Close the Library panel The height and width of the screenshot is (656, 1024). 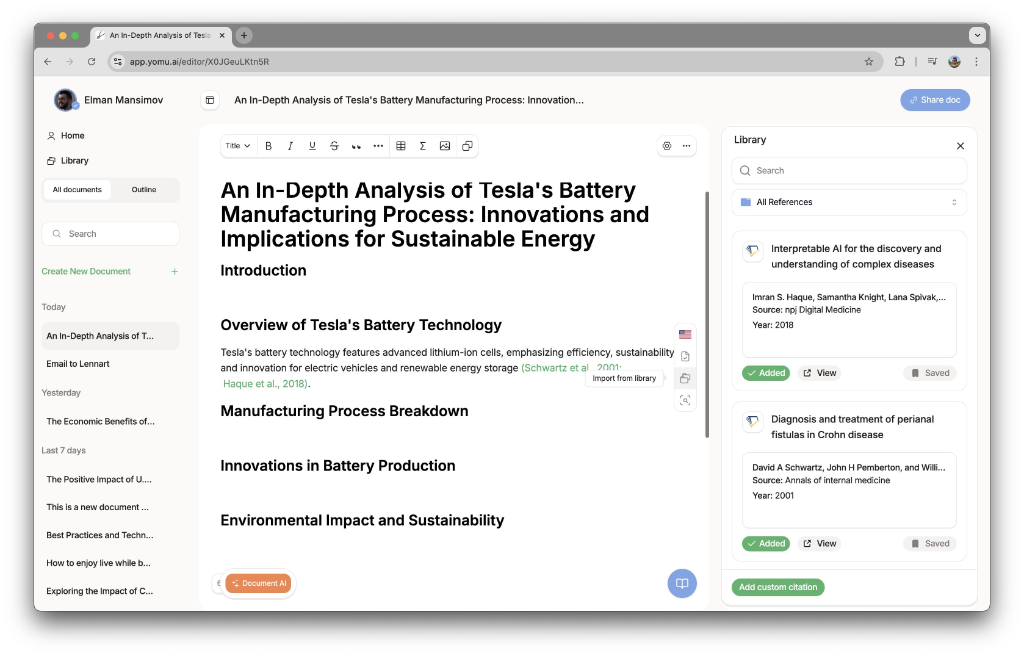click(960, 146)
